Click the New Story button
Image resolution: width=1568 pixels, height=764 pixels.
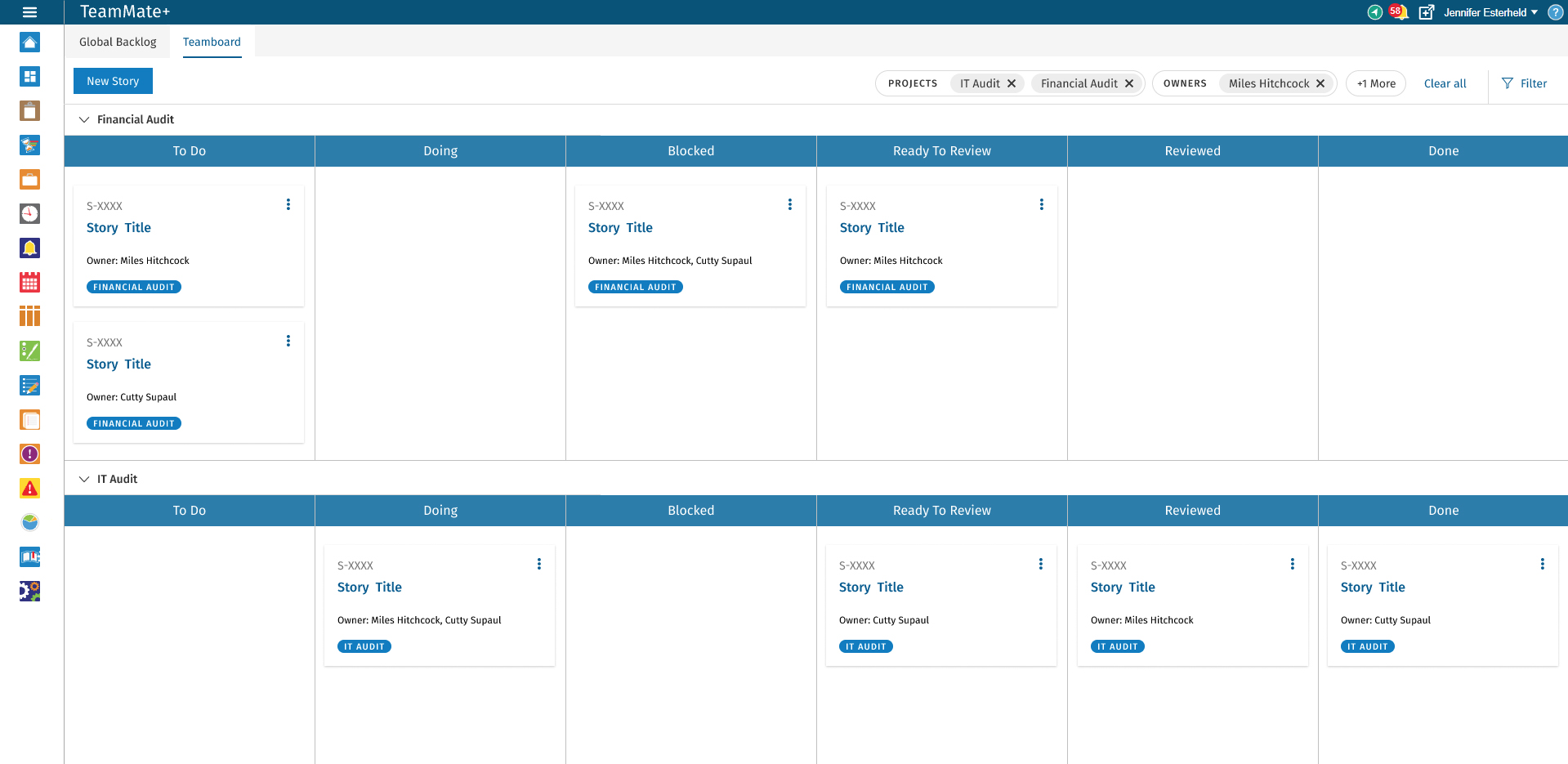[x=113, y=81]
